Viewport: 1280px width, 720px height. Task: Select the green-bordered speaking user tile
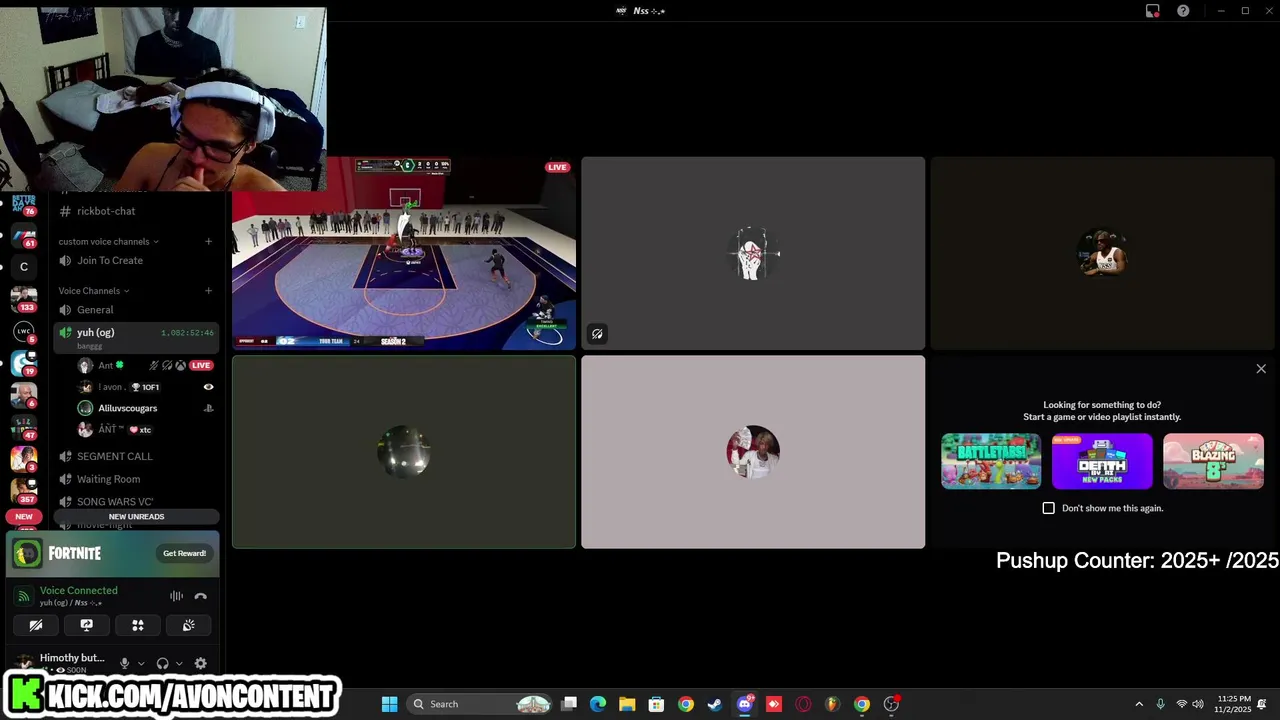point(404,452)
